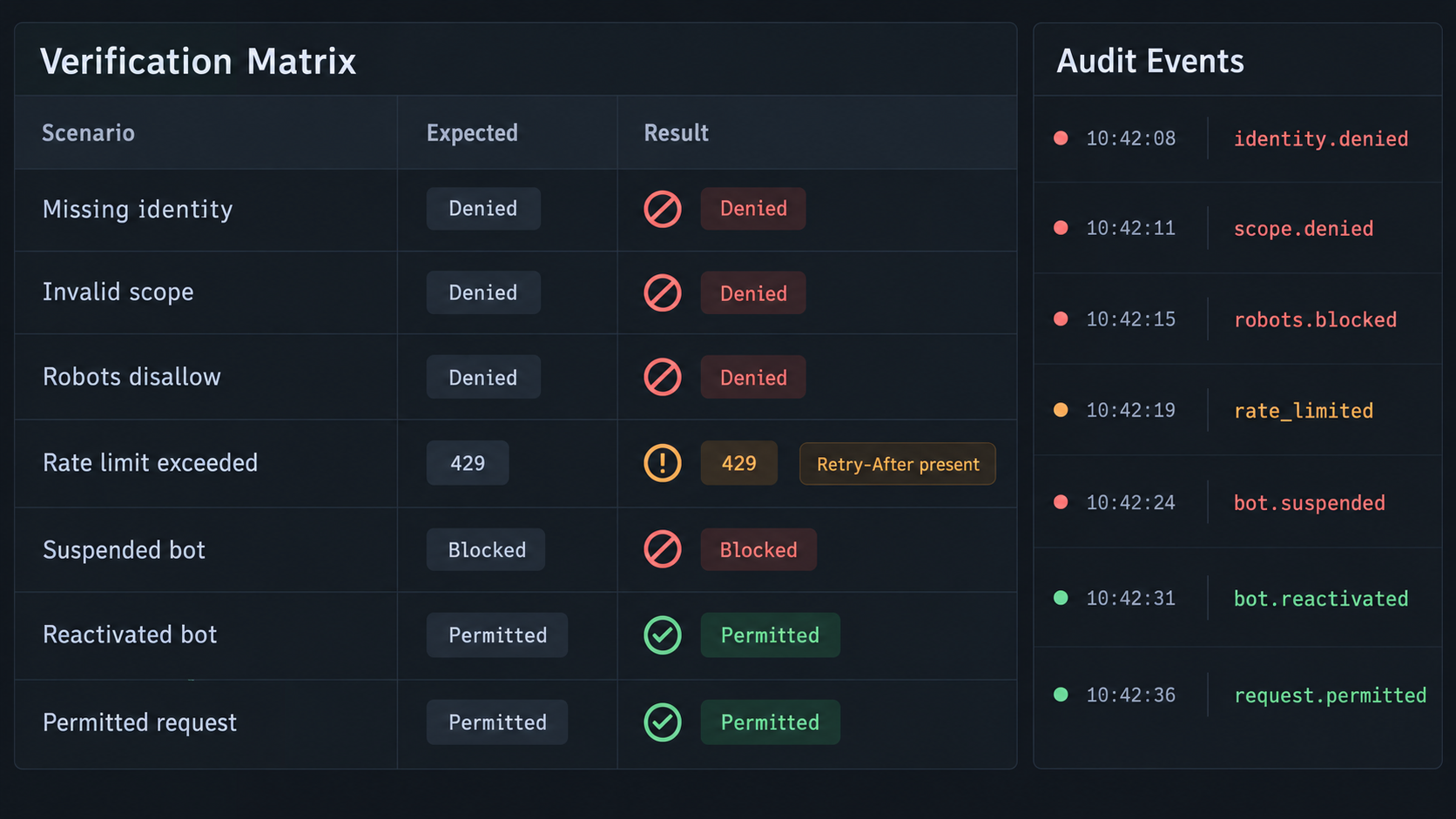Click the Result column header
Image resolution: width=1456 pixels, height=819 pixels.
[x=676, y=133]
